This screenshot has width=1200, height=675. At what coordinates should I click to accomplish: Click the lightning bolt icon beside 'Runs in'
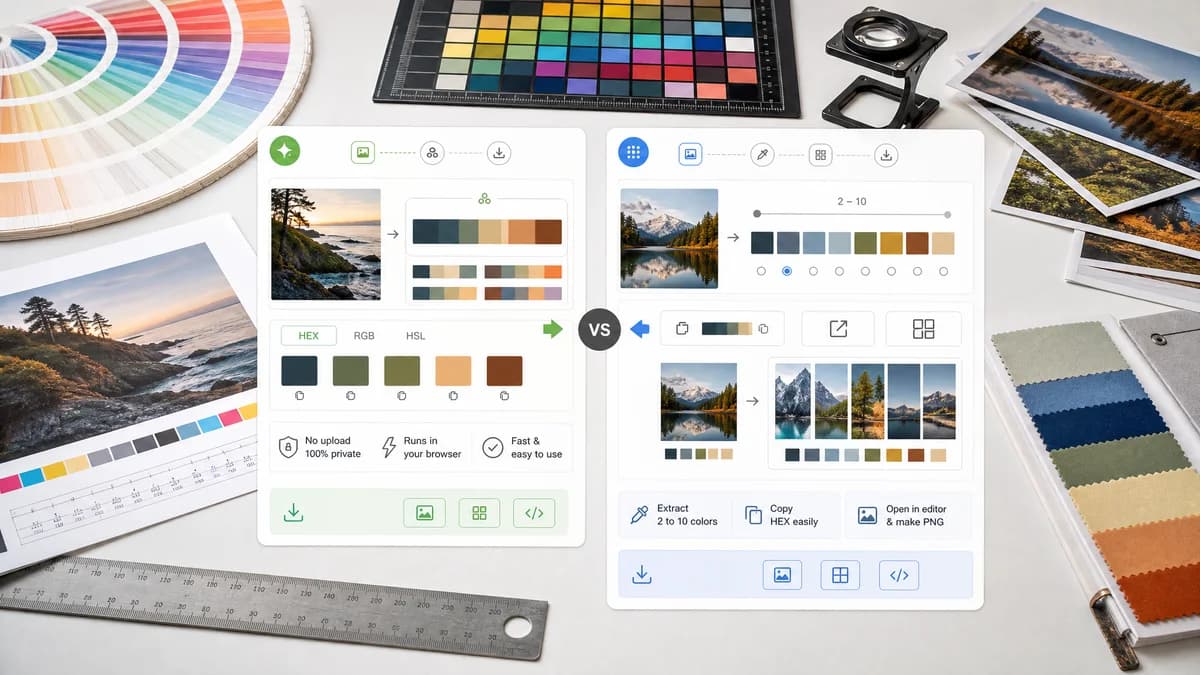389,447
